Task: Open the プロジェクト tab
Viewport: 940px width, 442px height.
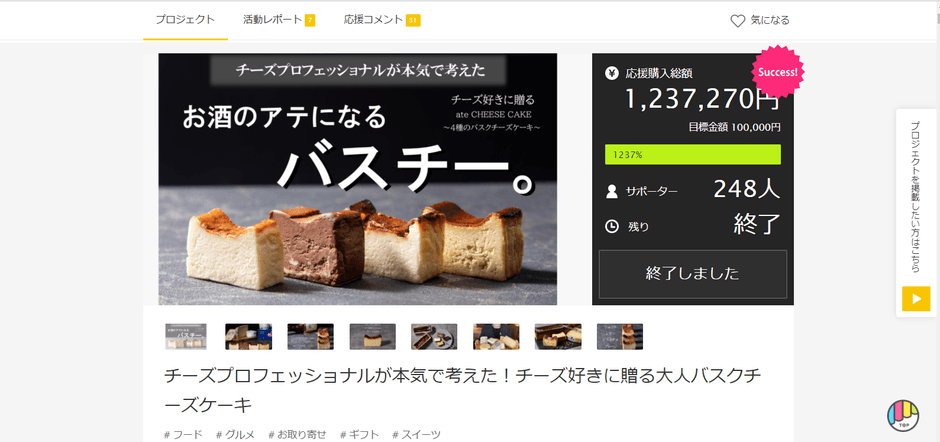Action: 185,20
